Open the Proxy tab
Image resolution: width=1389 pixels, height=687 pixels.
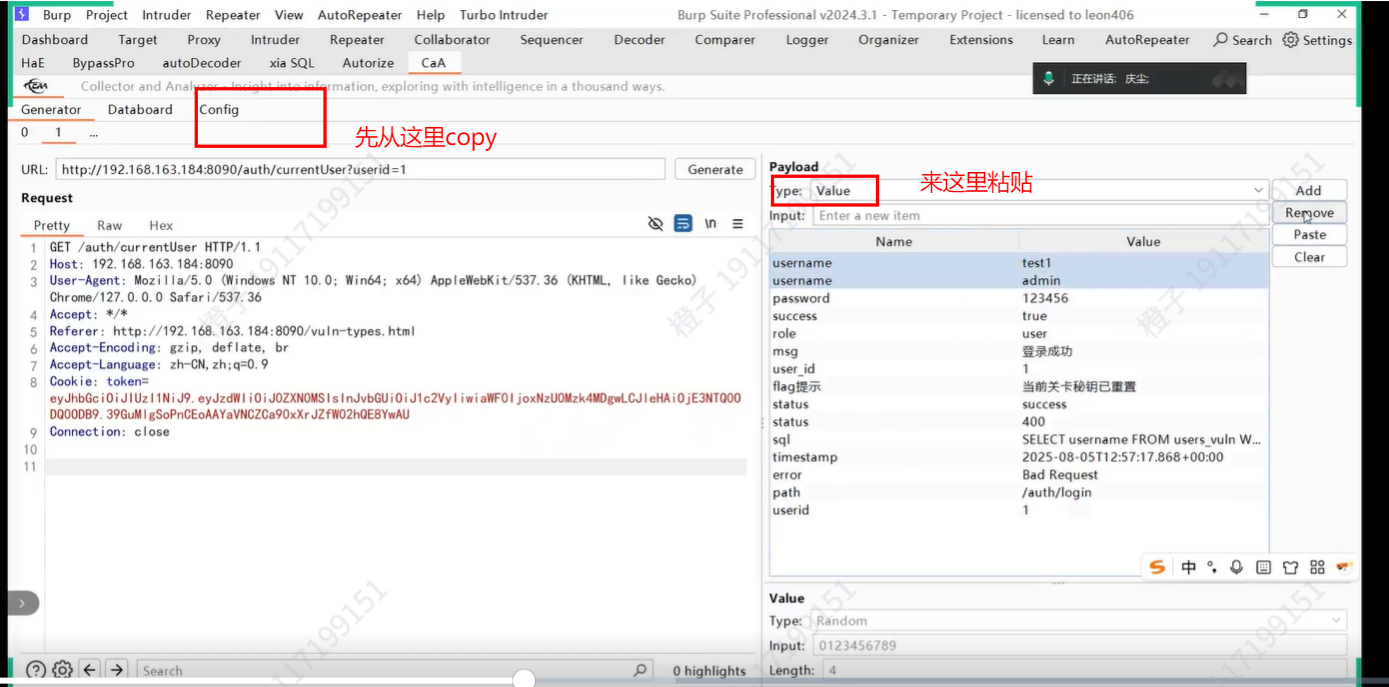204,40
